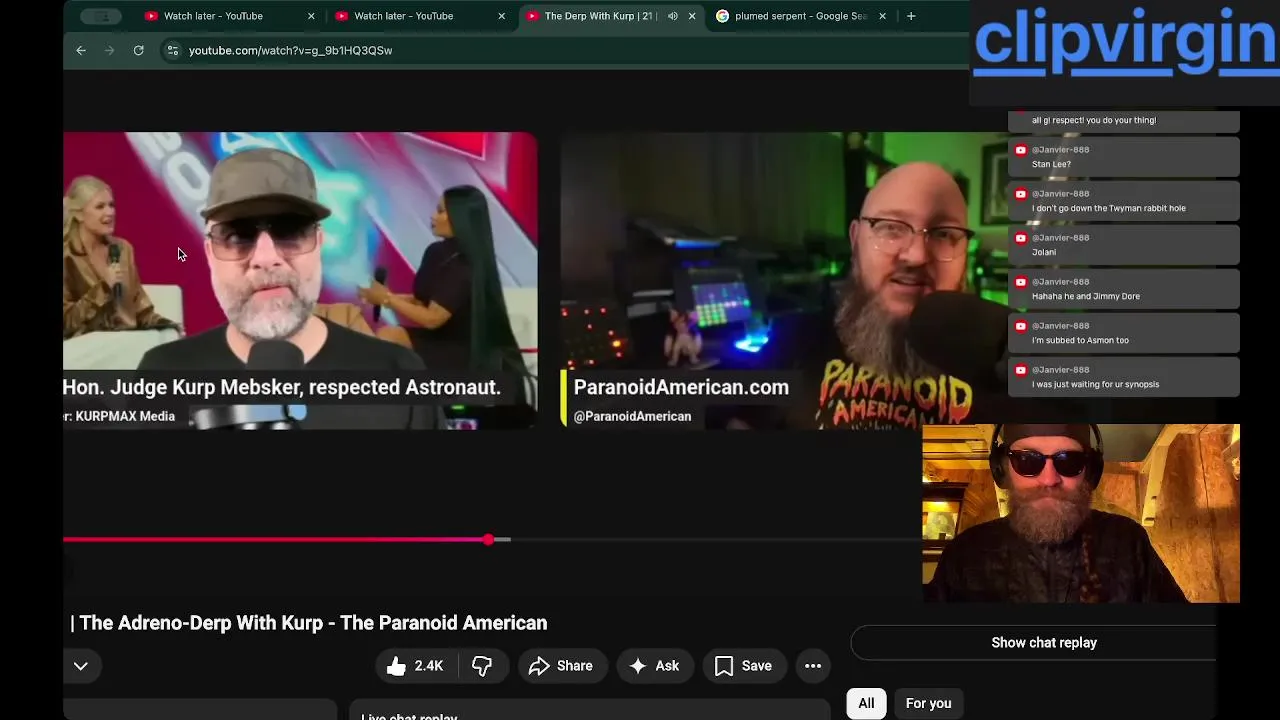Click YouTube icon beside 'Stan Lee?' message
Screen dimensions: 1280x720
[x=1021, y=150]
